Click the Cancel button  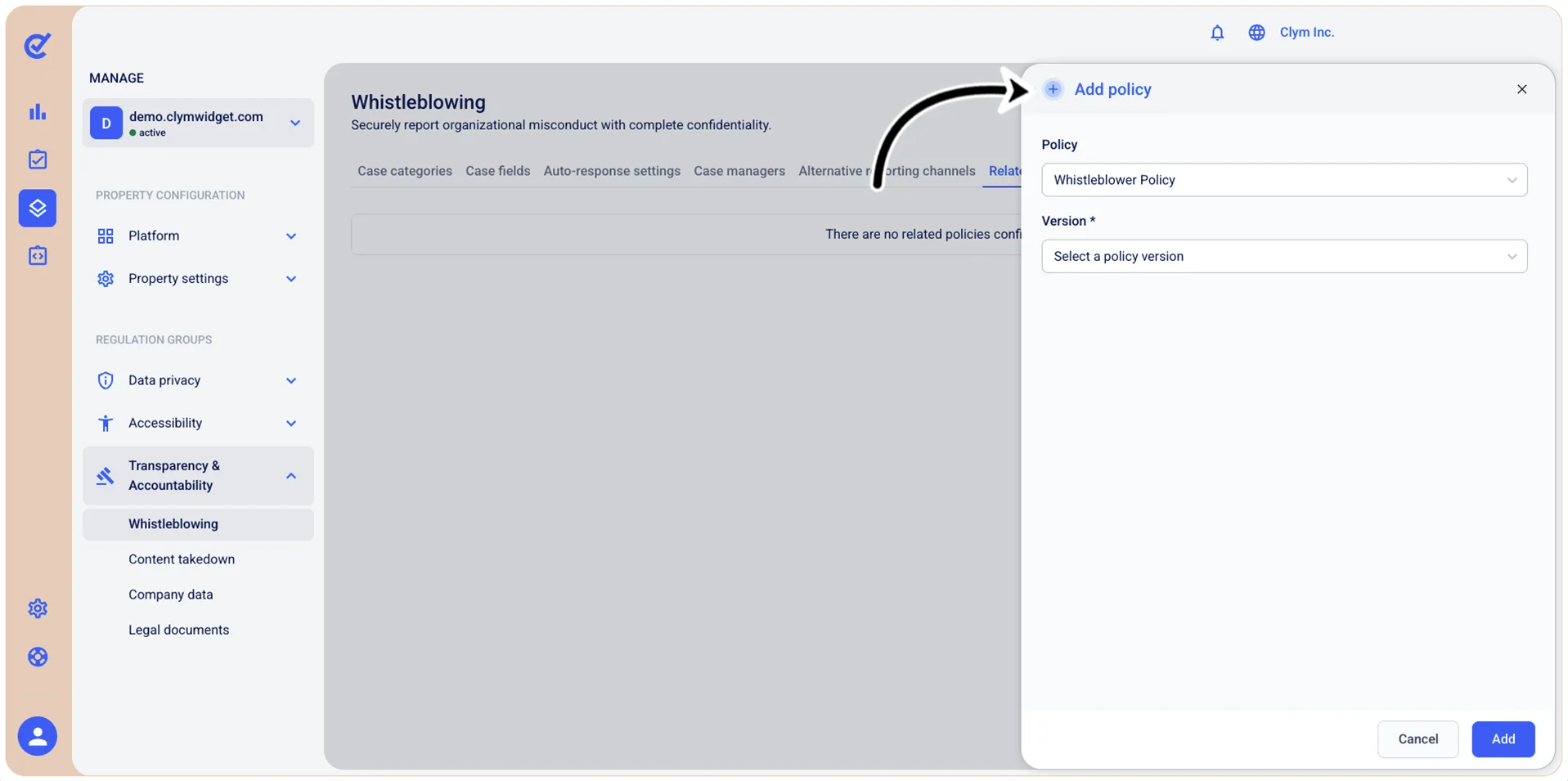click(x=1417, y=739)
